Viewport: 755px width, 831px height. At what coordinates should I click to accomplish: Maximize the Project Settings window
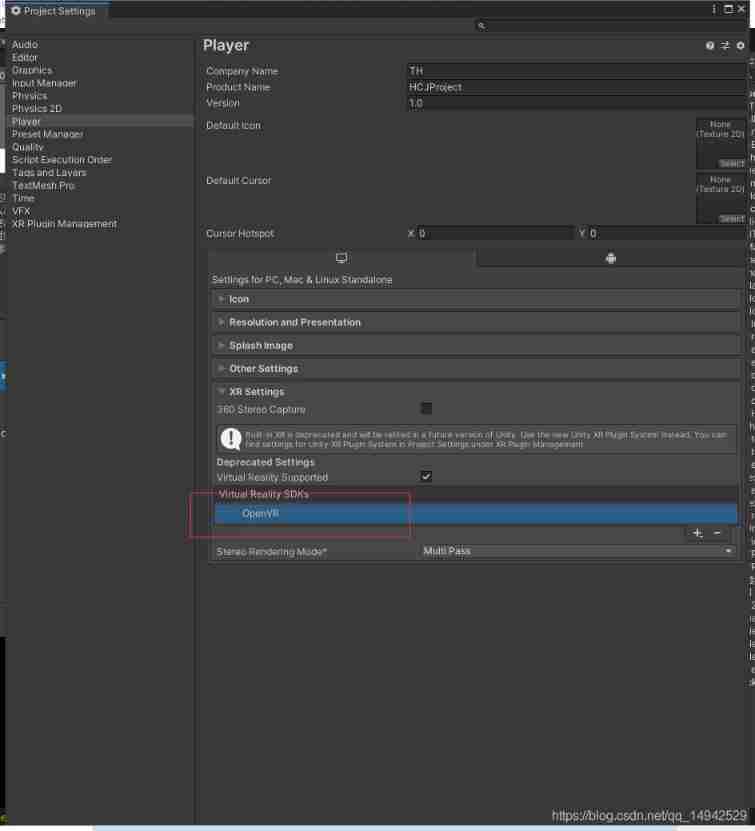728,10
